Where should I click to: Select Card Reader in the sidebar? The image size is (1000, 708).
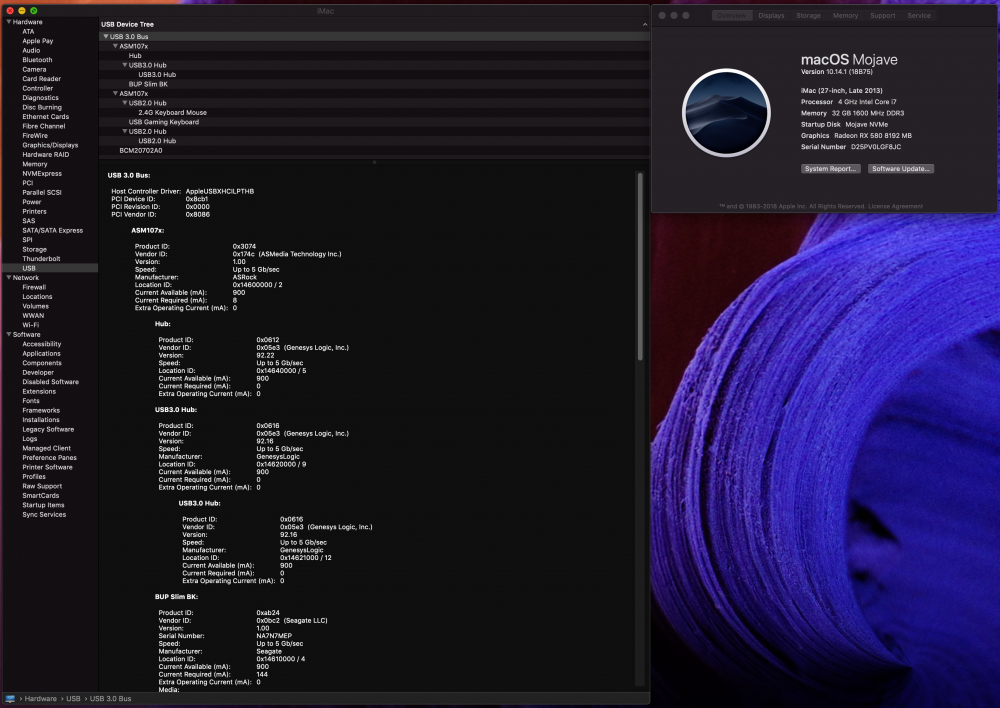pos(41,79)
